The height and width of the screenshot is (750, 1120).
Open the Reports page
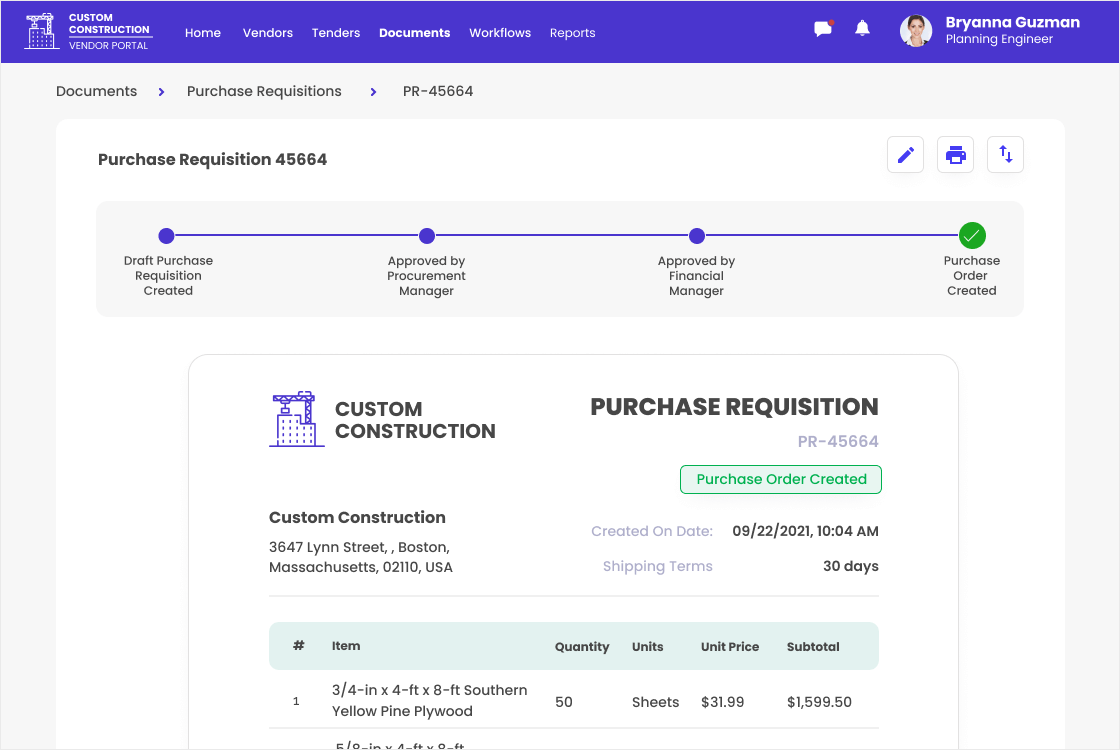[x=572, y=33]
